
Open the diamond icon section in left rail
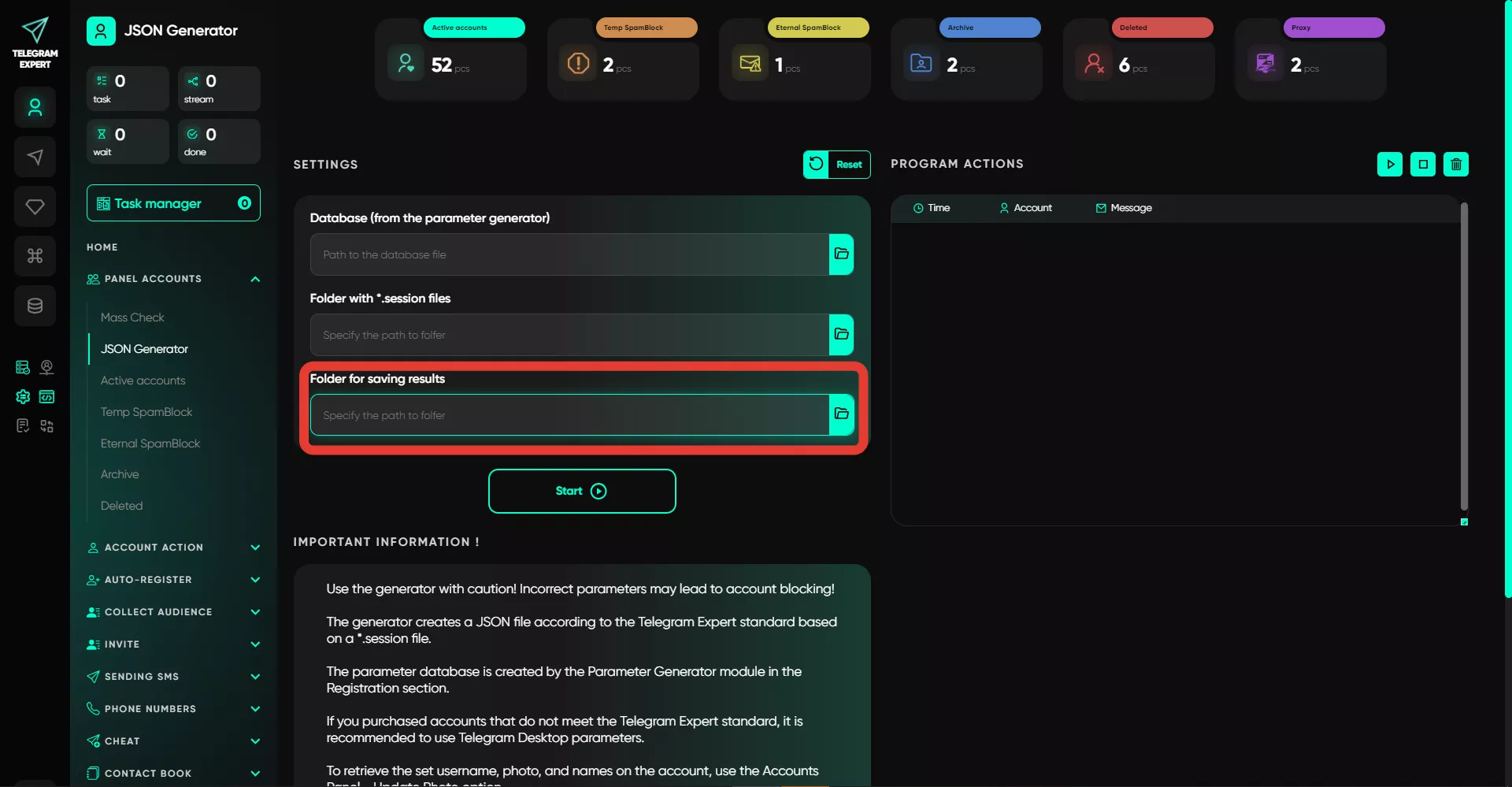click(x=35, y=206)
